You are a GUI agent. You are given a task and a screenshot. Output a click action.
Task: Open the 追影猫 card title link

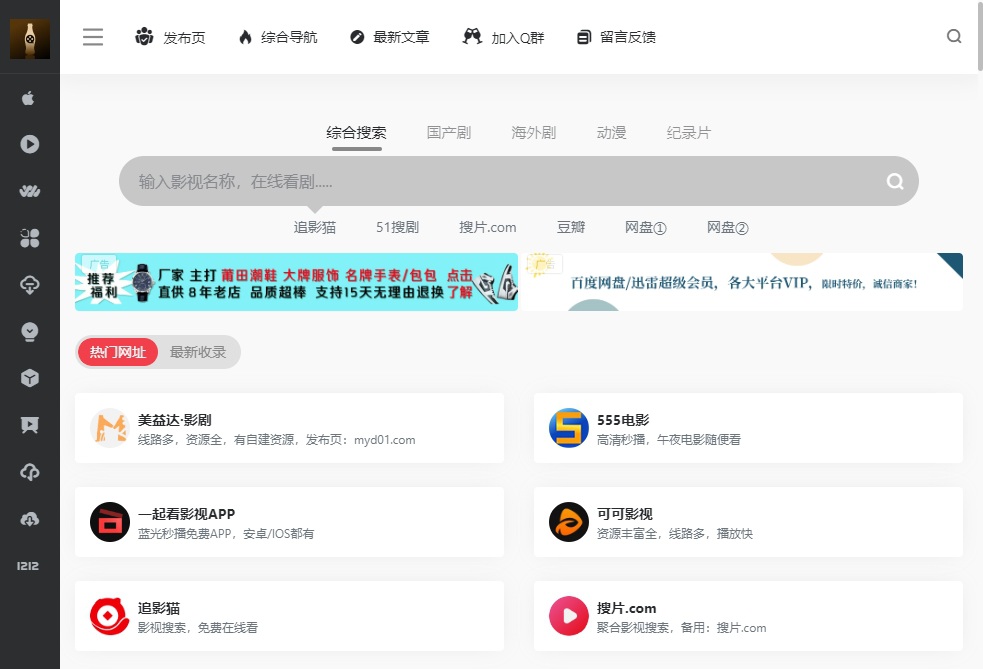159,608
